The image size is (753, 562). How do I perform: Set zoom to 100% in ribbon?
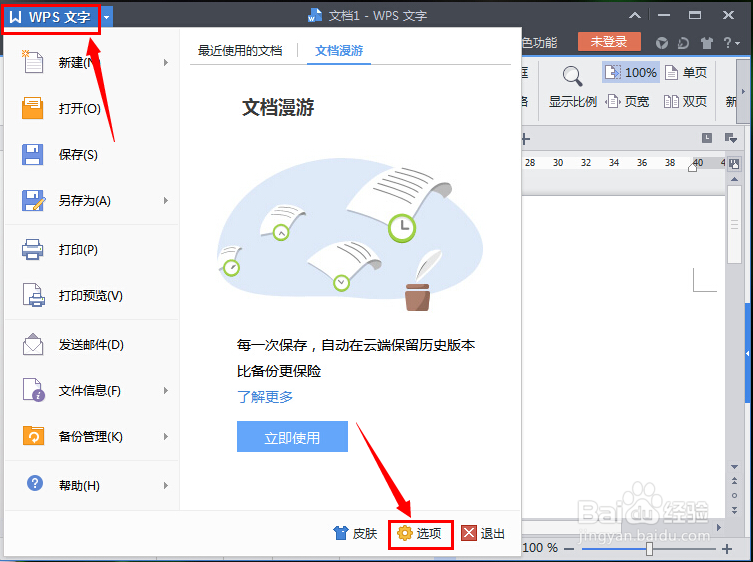pyautogui.click(x=631, y=73)
